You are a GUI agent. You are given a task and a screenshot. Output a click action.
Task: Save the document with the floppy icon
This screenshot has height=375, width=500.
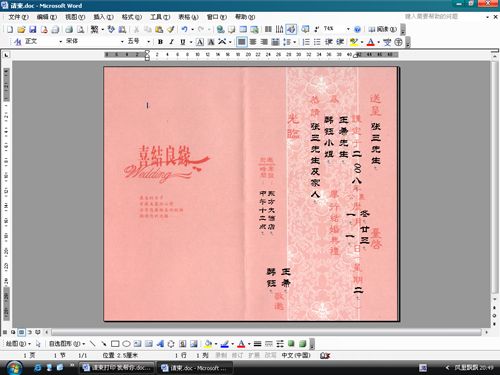coord(33,30)
